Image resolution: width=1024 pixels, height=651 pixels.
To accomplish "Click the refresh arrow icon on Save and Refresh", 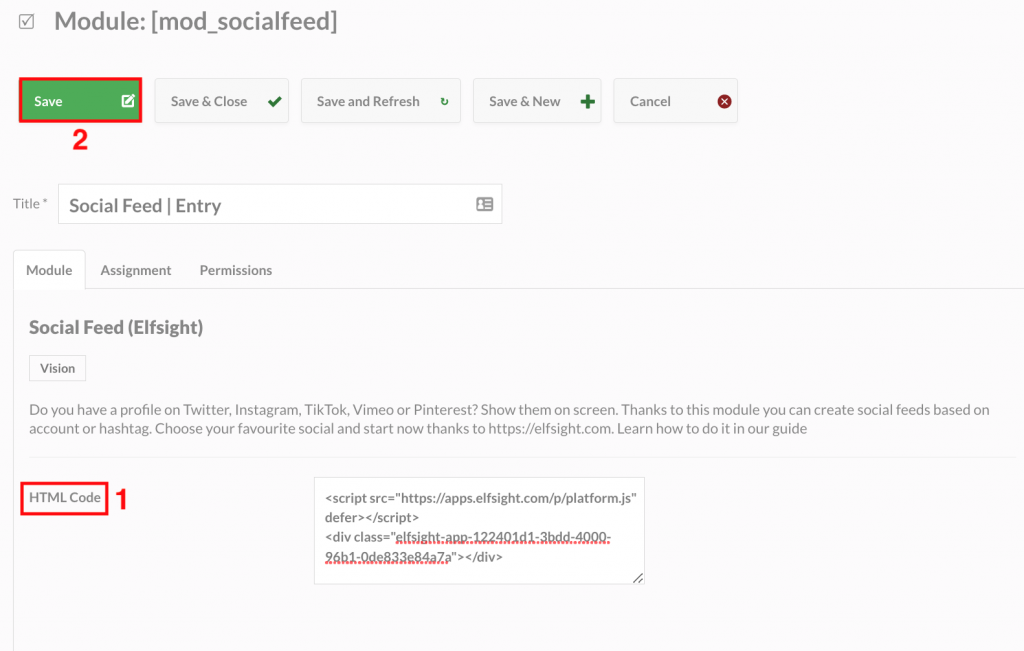I will [445, 101].
